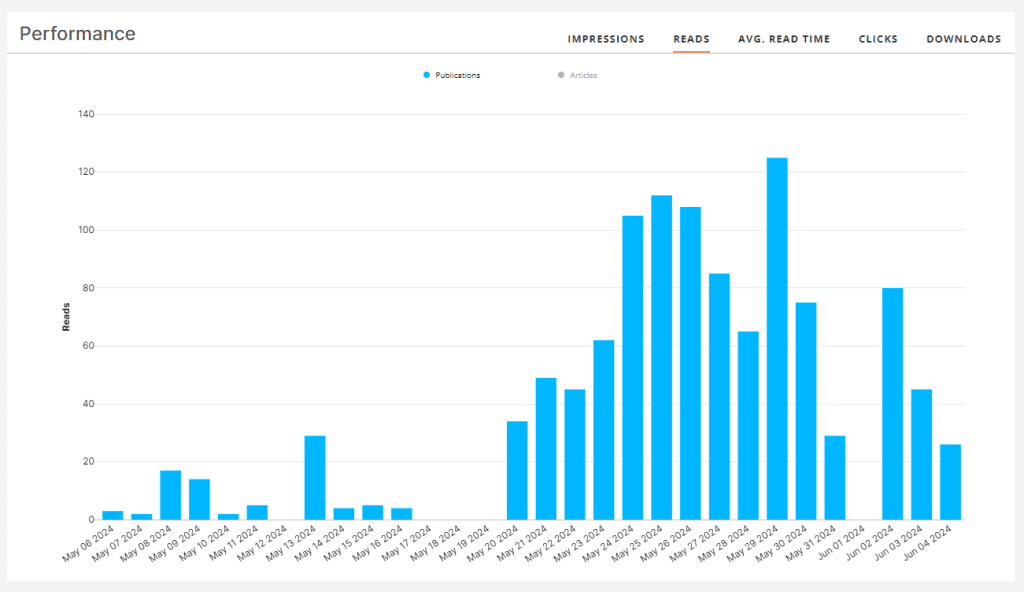This screenshot has height=592, width=1024.
Task: Click the May 31 2024 bar
Action: (x=834, y=477)
